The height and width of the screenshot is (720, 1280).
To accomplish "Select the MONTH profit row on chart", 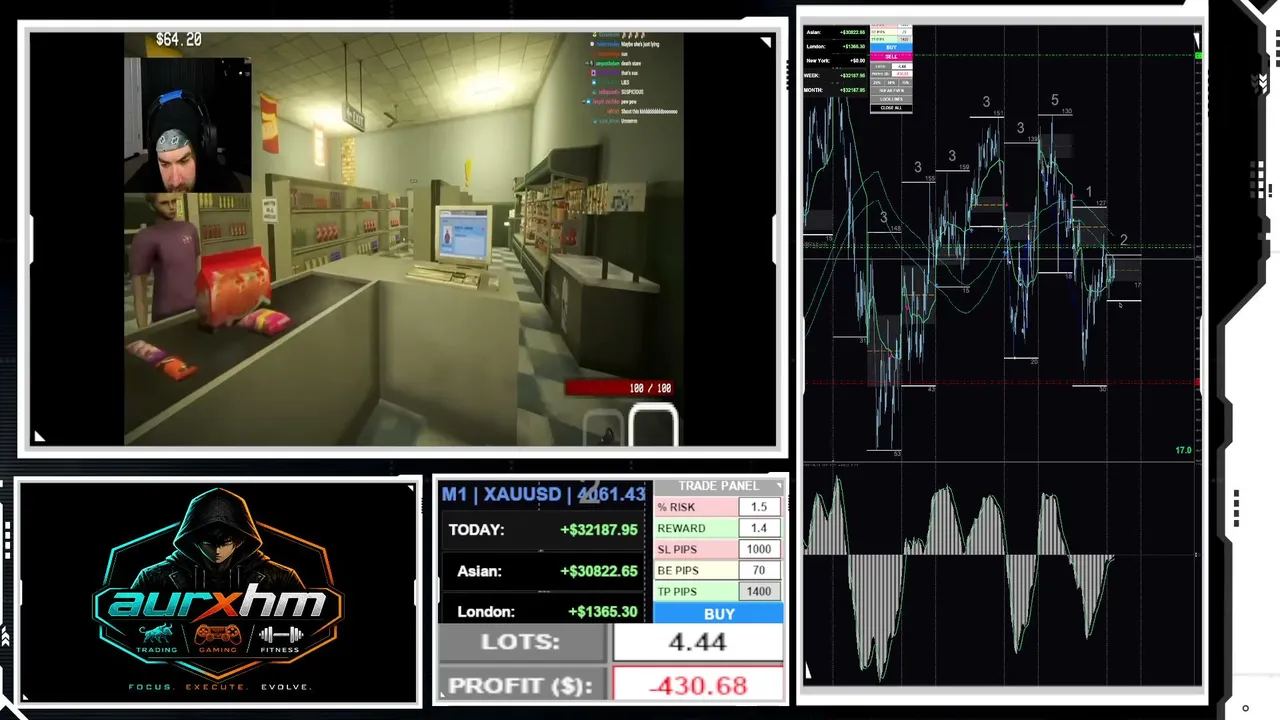I will [x=836, y=90].
